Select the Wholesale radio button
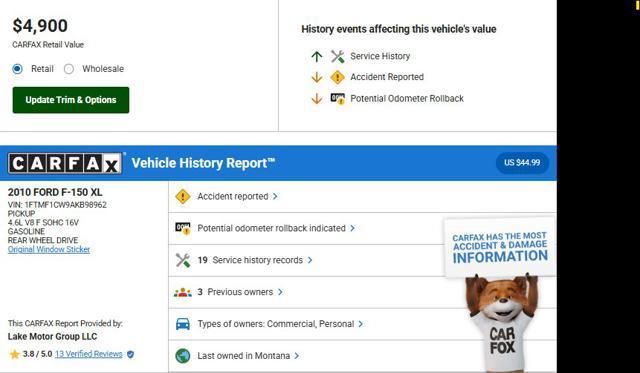The width and height of the screenshot is (640, 373). point(69,69)
